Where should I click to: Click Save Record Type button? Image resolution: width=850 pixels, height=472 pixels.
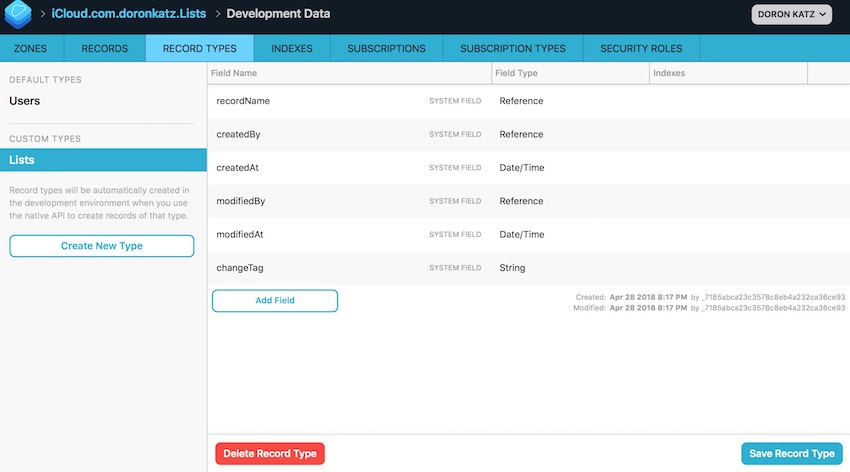click(x=791, y=454)
